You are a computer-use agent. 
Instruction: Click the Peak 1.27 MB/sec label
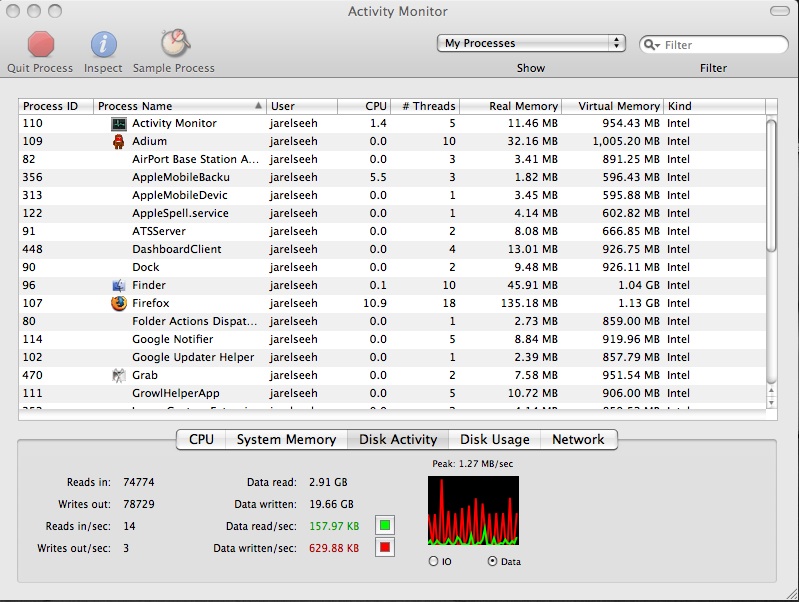click(x=472, y=464)
